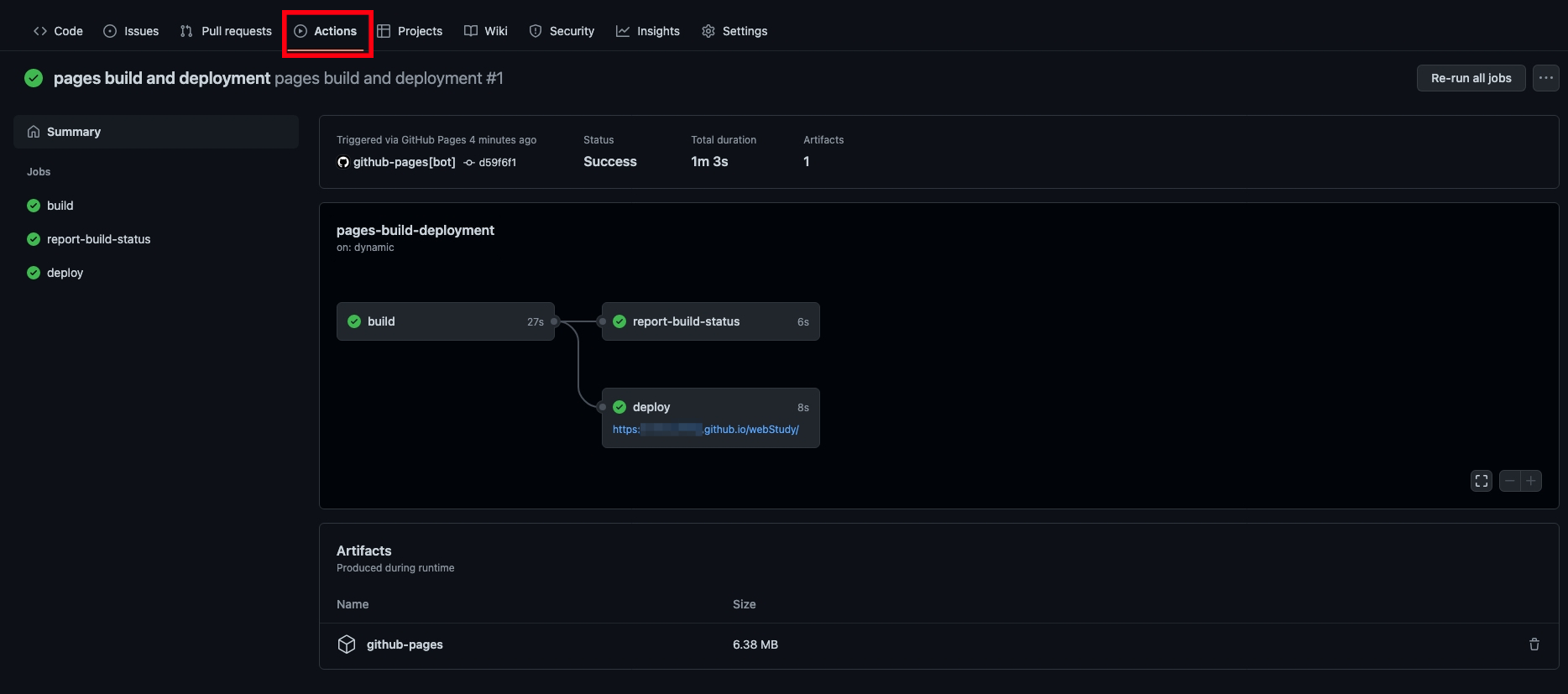Switch to the Issues tab
The height and width of the screenshot is (694, 1568).
tap(131, 31)
